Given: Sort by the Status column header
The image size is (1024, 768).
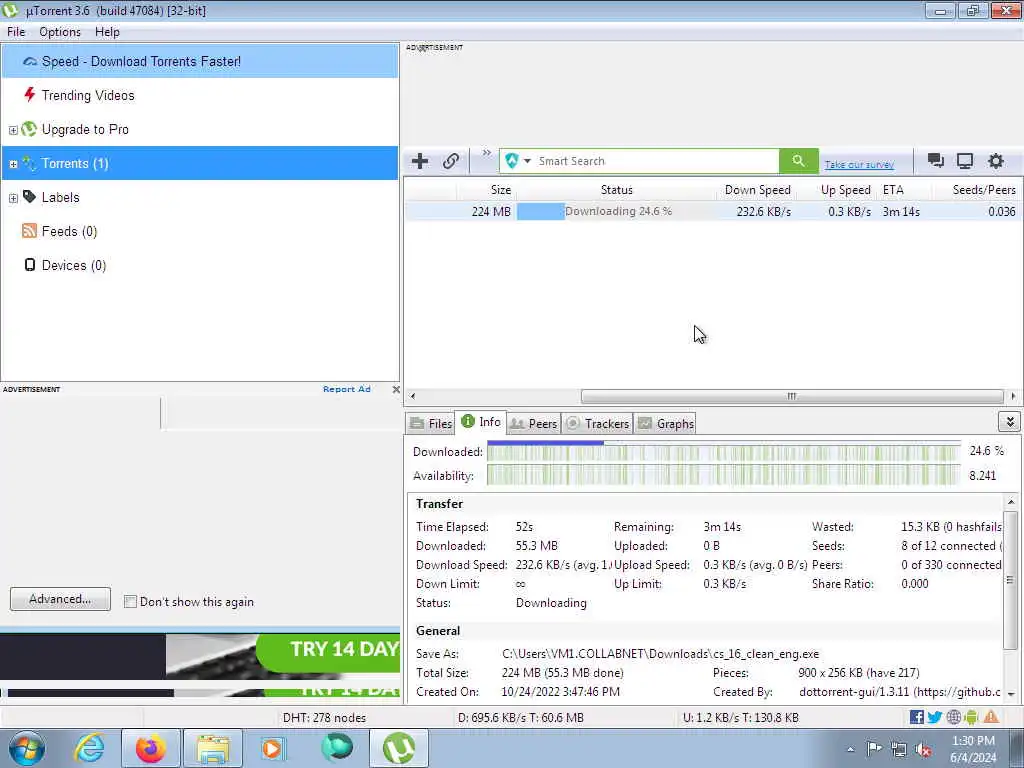Looking at the screenshot, I should pos(616,189).
